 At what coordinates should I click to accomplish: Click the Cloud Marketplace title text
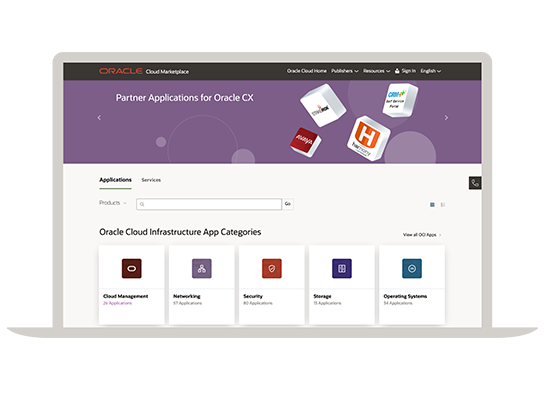pyautogui.click(x=167, y=71)
